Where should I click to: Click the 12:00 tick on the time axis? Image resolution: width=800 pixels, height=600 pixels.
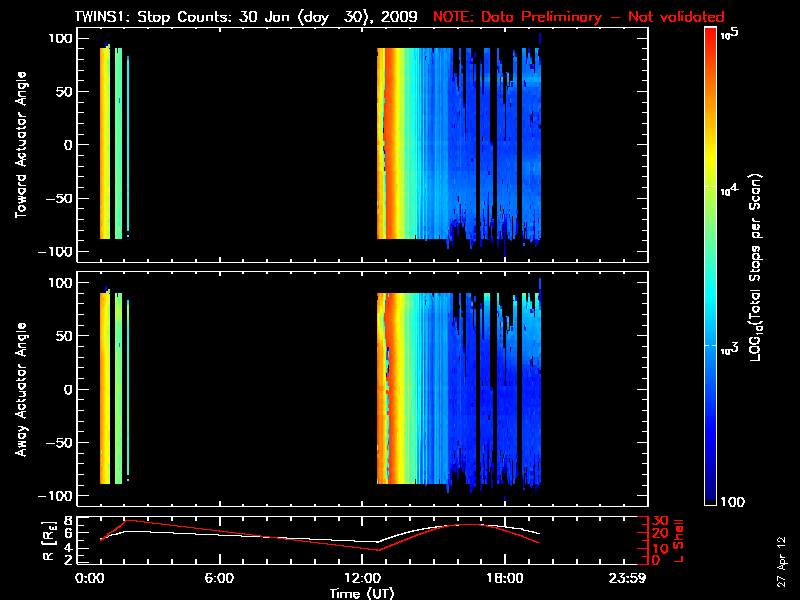(x=363, y=578)
